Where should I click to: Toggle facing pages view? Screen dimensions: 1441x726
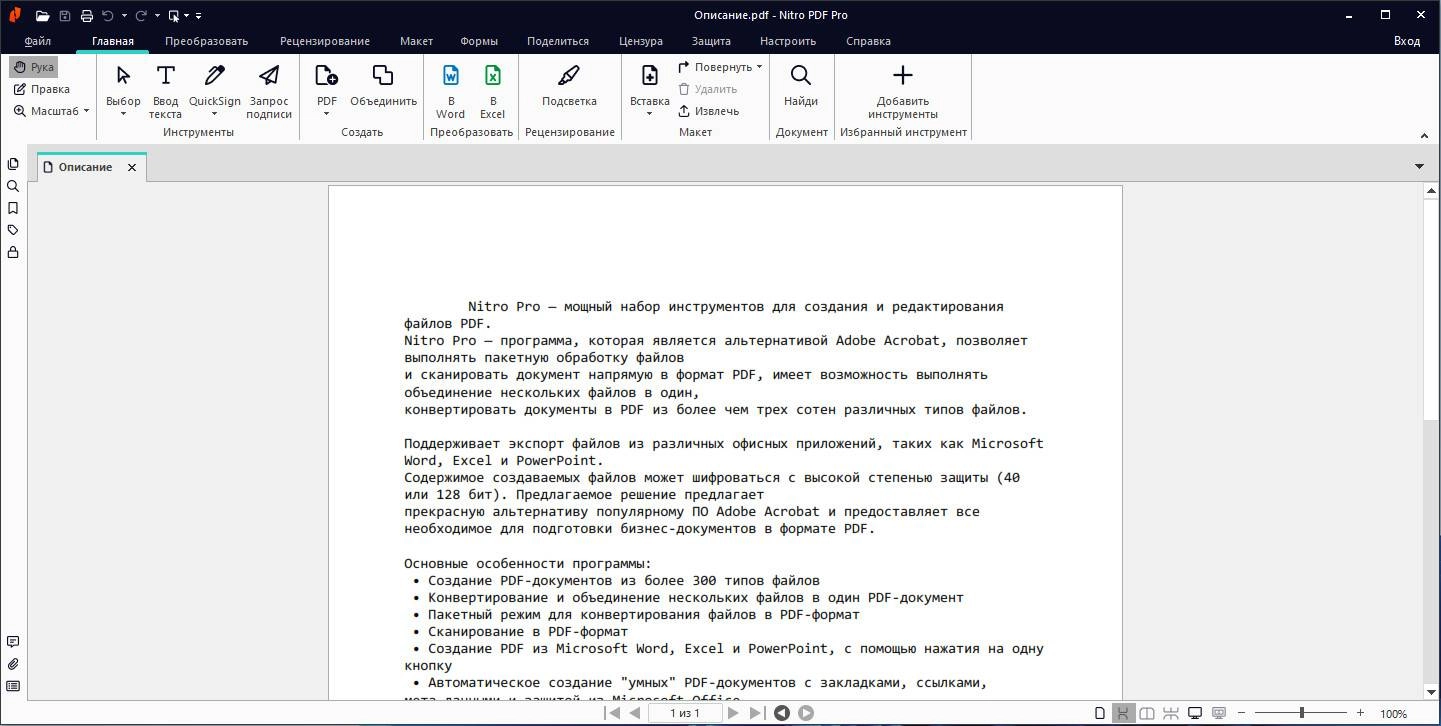pos(1147,713)
